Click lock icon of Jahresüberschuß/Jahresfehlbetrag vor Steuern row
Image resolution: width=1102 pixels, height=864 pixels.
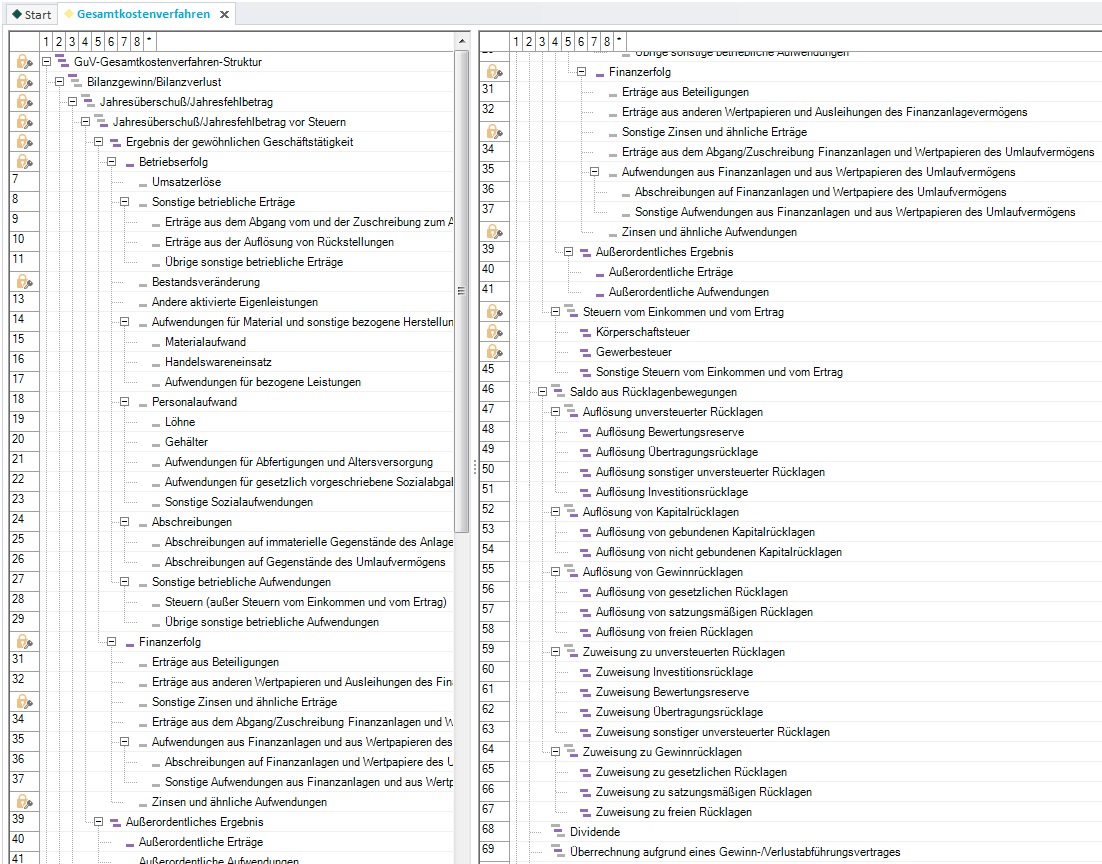(x=25, y=122)
